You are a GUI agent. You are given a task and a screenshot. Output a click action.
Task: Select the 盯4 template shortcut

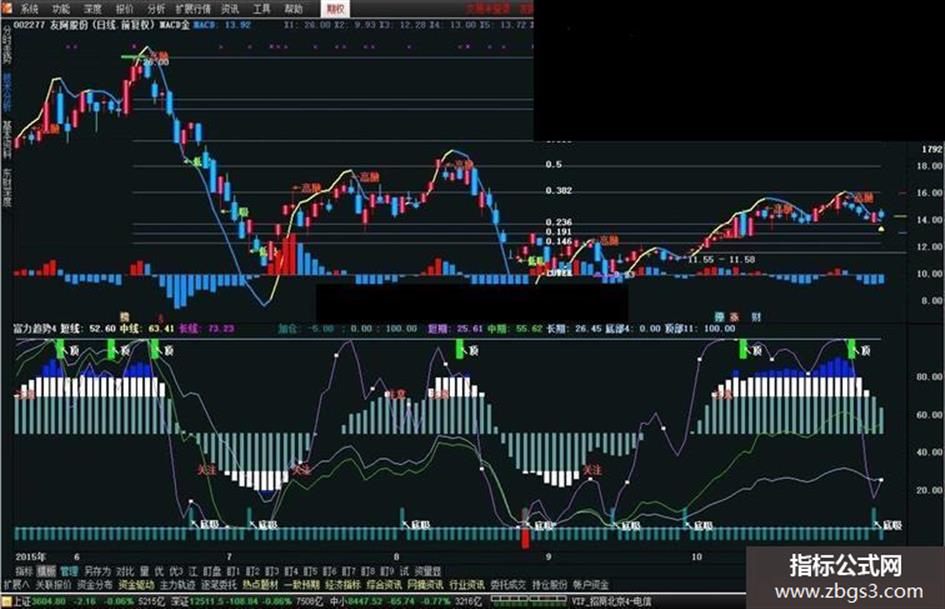tap(291, 571)
